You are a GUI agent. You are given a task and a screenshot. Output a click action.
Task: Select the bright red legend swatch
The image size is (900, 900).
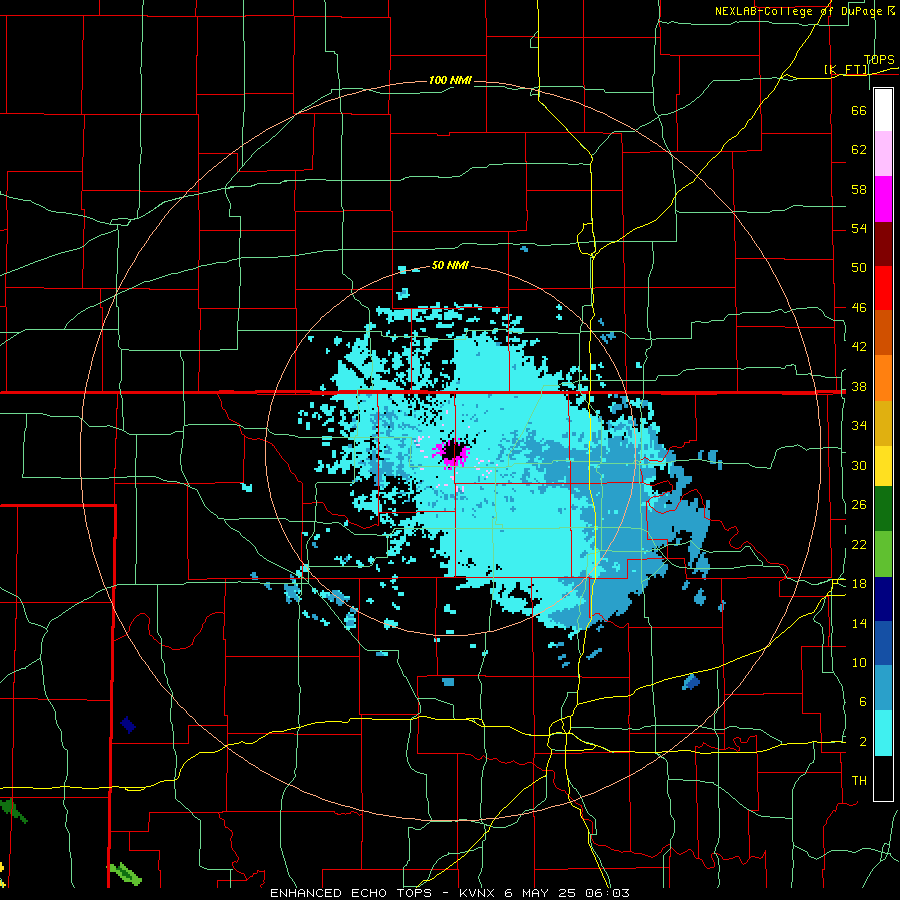[x=883, y=288]
